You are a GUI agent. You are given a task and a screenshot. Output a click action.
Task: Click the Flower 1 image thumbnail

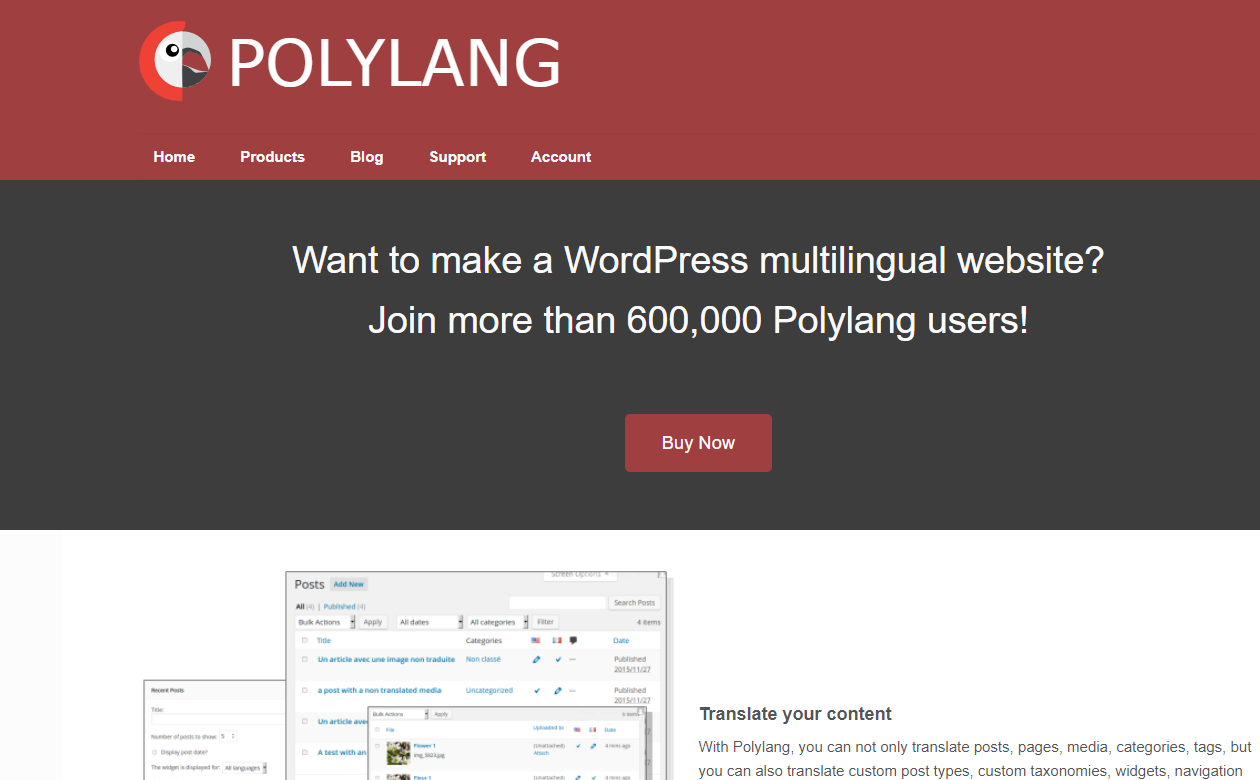398,753
